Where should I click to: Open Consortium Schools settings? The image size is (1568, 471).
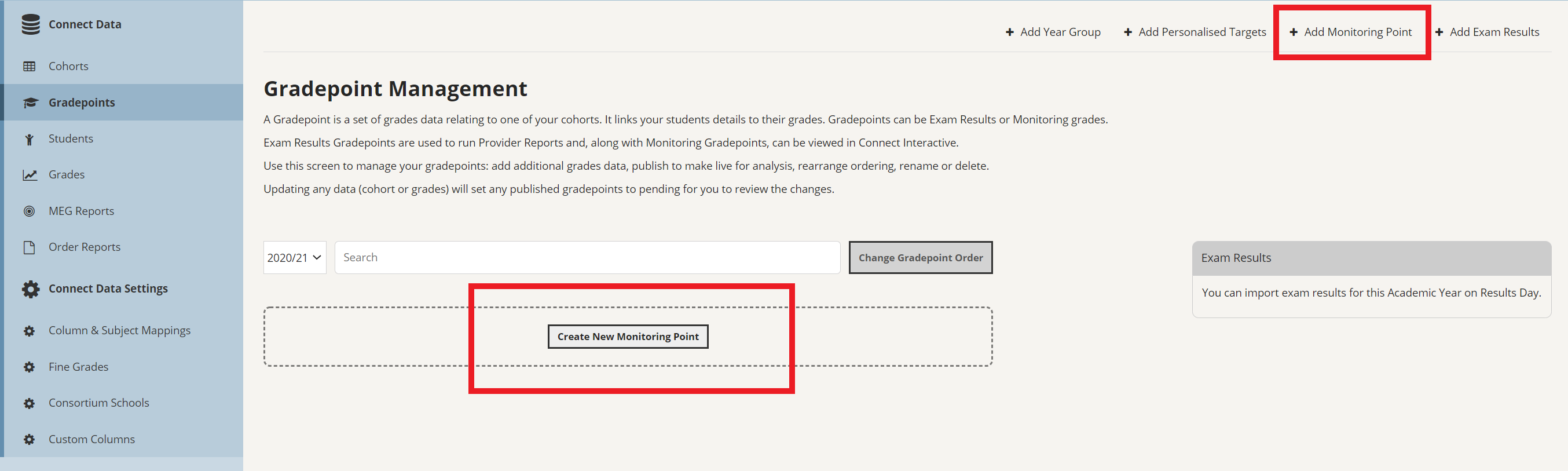[x=123, y=403]
